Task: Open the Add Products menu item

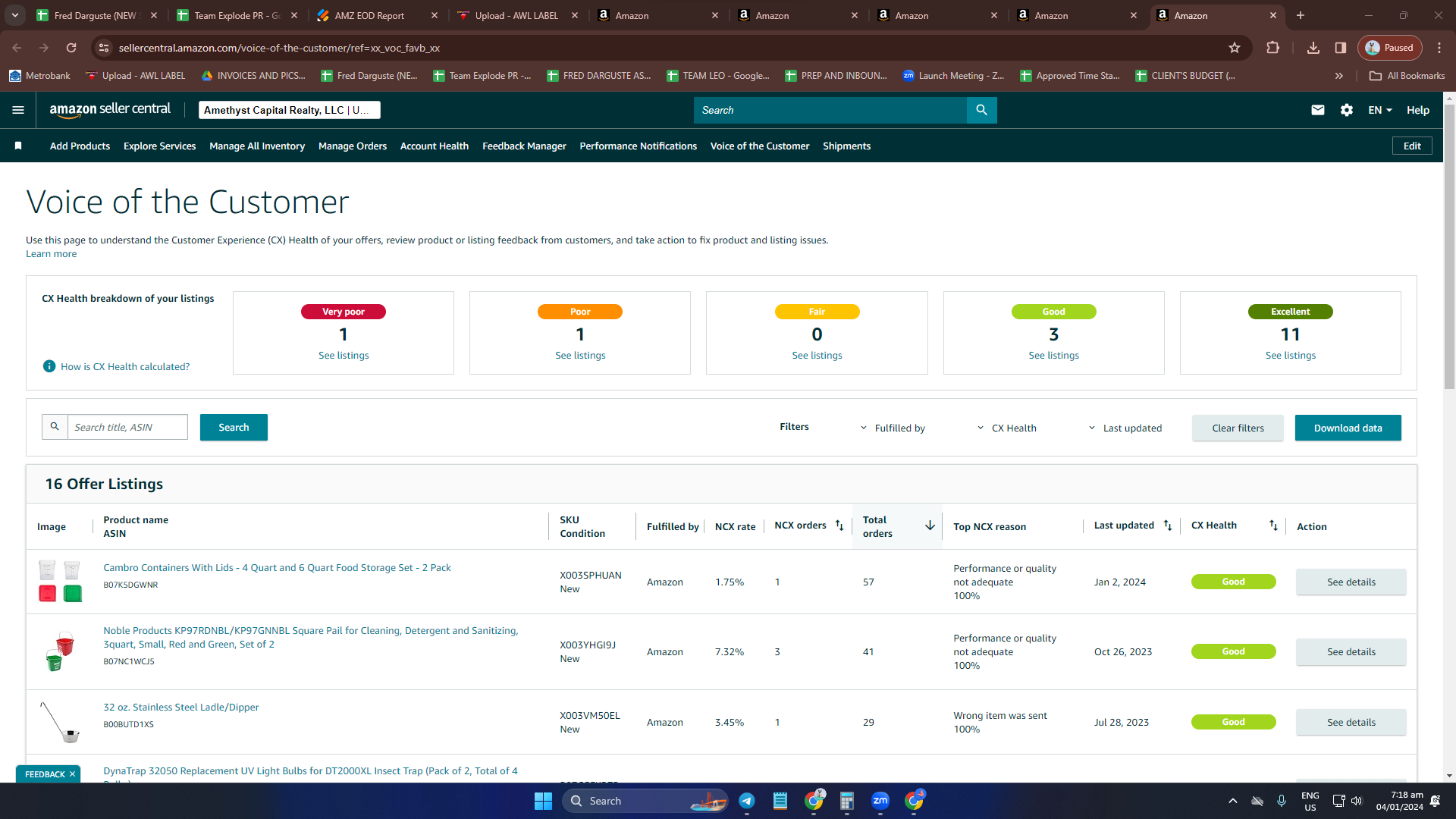Action: (x=80, y=146)
